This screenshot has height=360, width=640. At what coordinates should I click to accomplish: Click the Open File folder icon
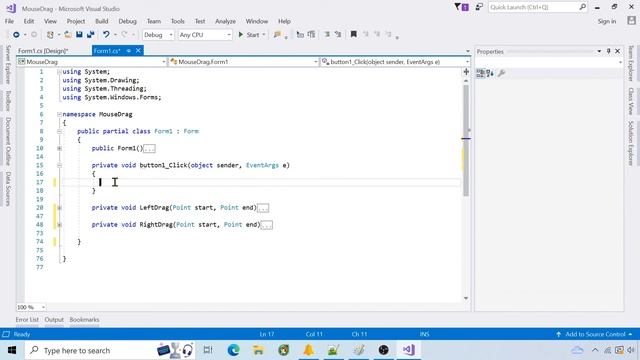click(68, 35)
